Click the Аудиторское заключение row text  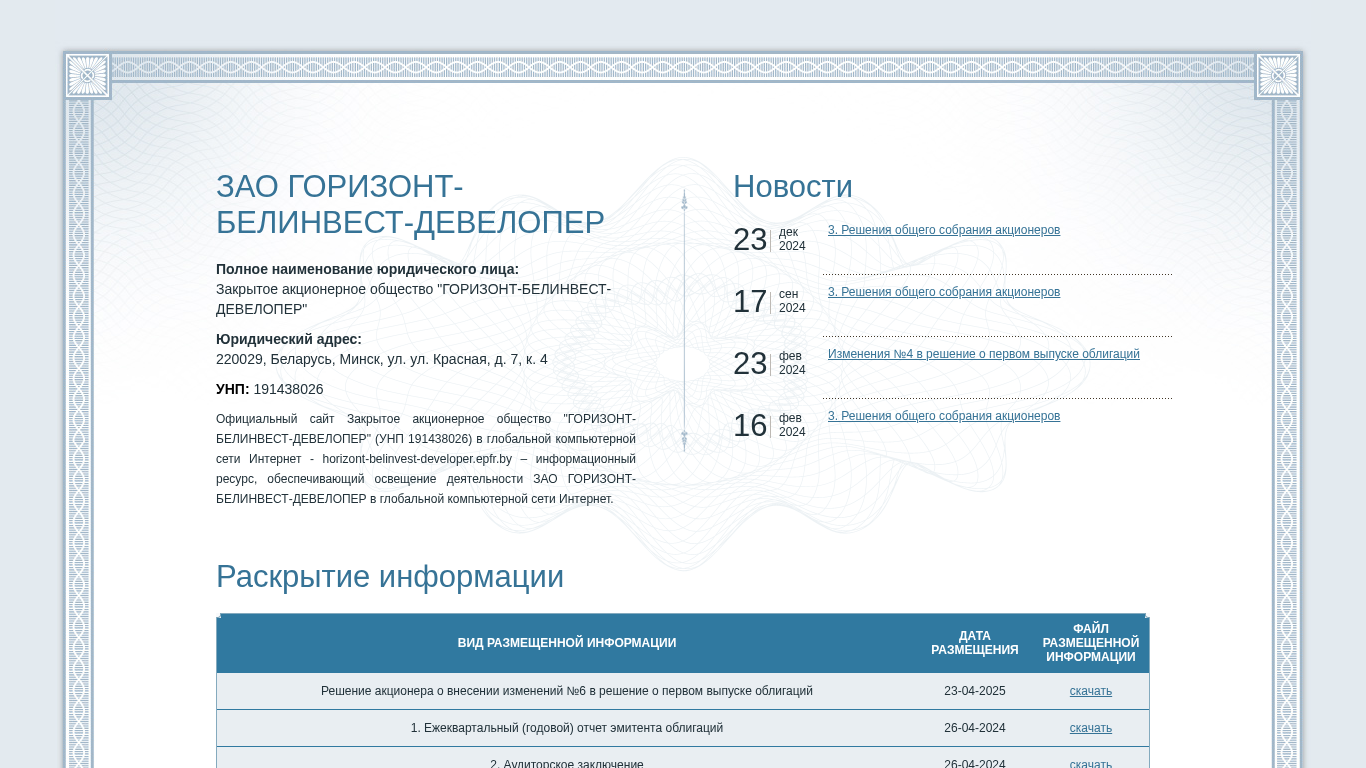567,763
